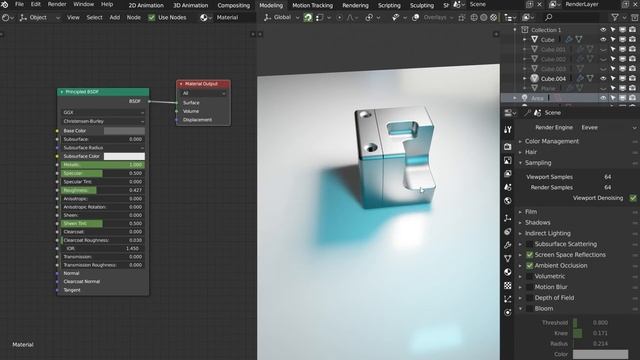
Task: Click Base Color swatch in Principled BSDF
Action: [x=124, y=131]
